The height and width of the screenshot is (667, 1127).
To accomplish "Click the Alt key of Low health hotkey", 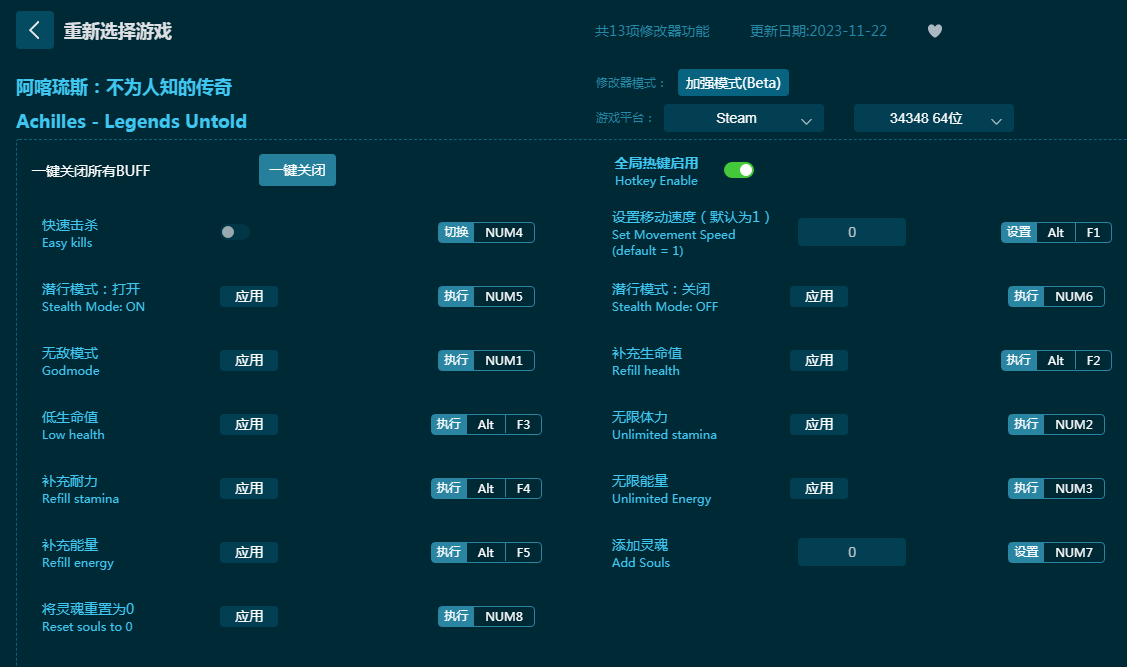I will 486,425.
